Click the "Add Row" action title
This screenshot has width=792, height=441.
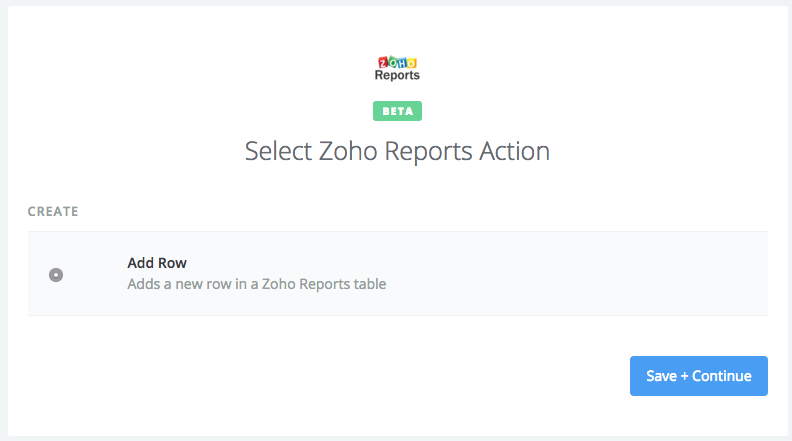tap(157, 263)
